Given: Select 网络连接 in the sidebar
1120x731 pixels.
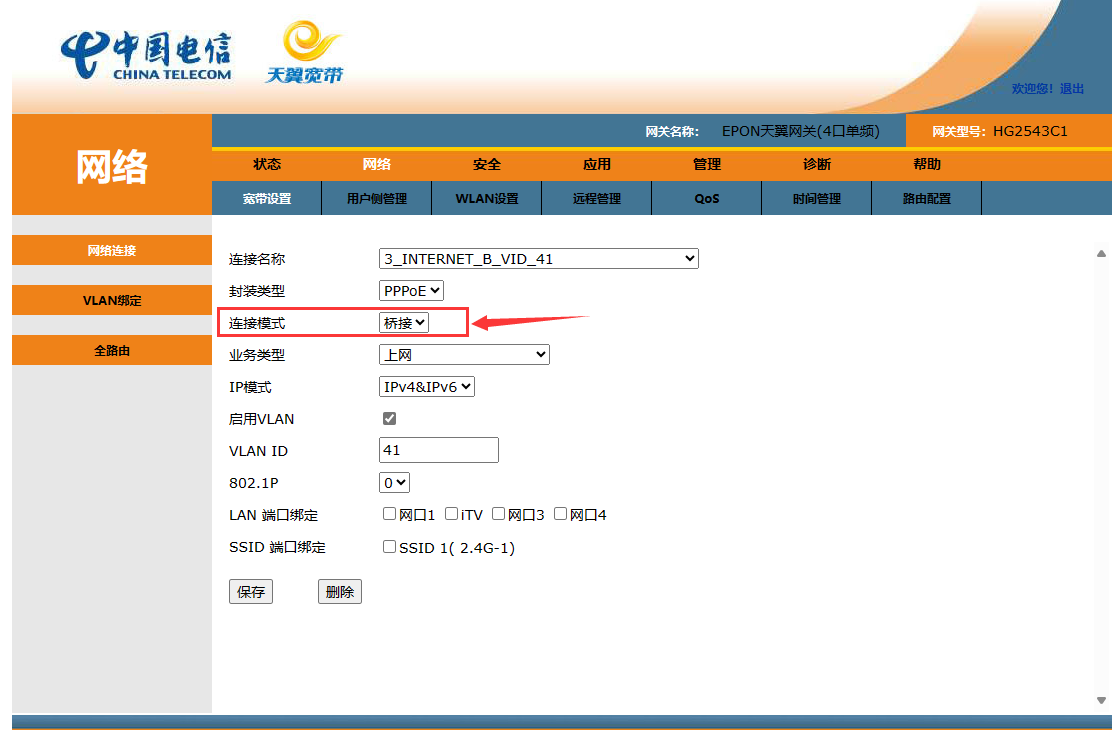Looking at the screenshot, I should pyautogui.click(x=112, y=250).
